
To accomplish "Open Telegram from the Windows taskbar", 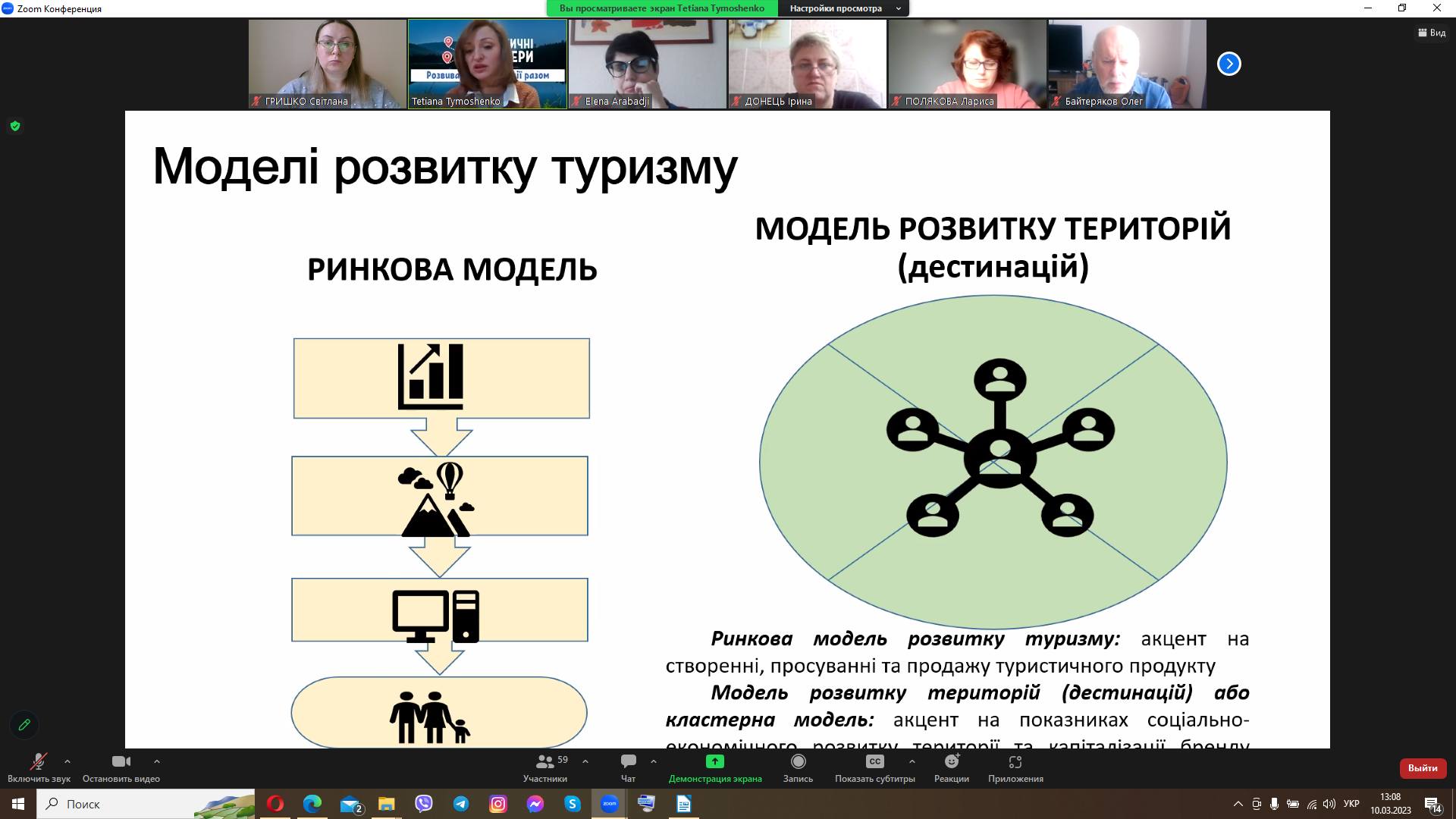I will (x=461, y=804).
